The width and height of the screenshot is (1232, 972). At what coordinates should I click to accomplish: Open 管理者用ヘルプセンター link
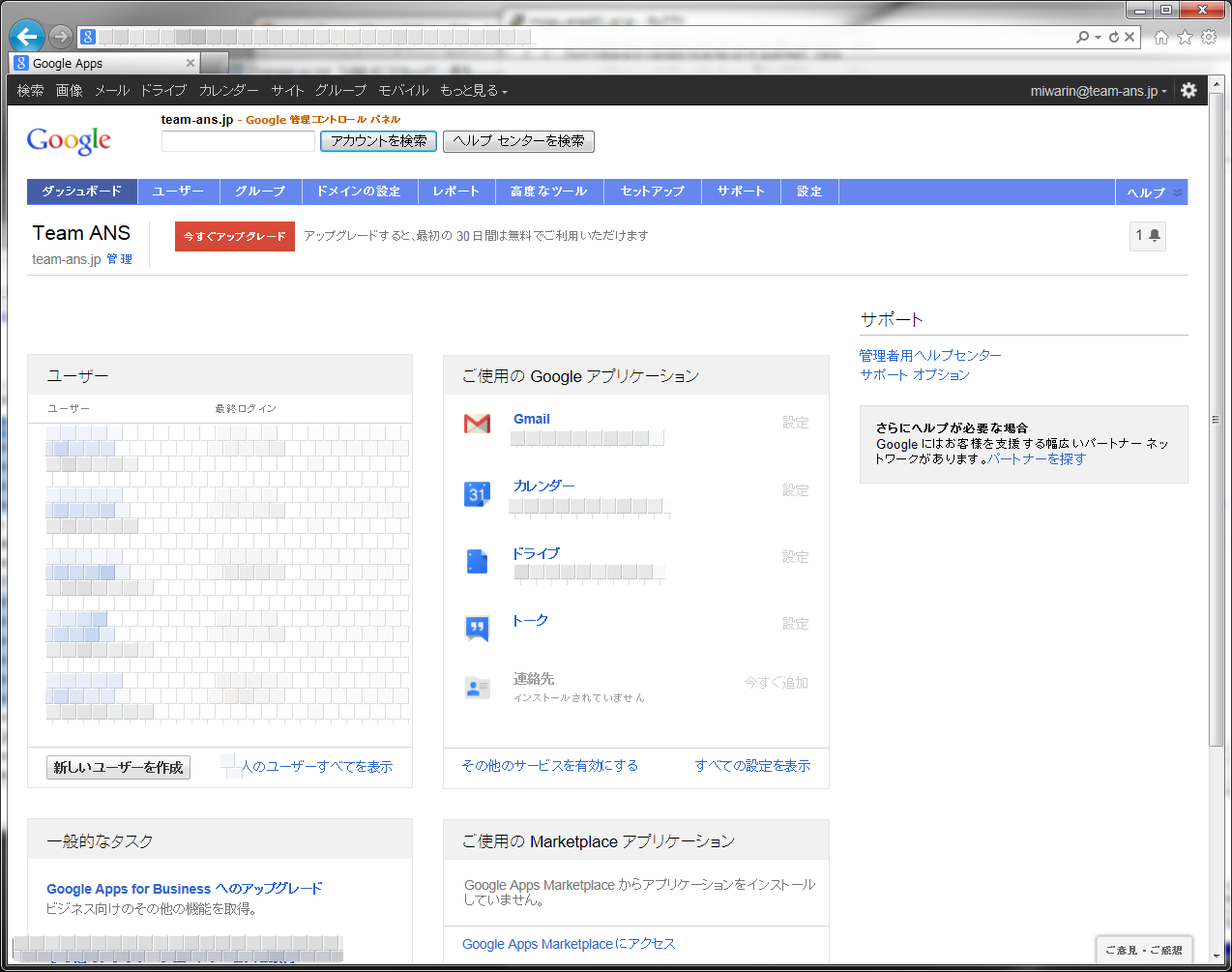click(x=930, y=355)
